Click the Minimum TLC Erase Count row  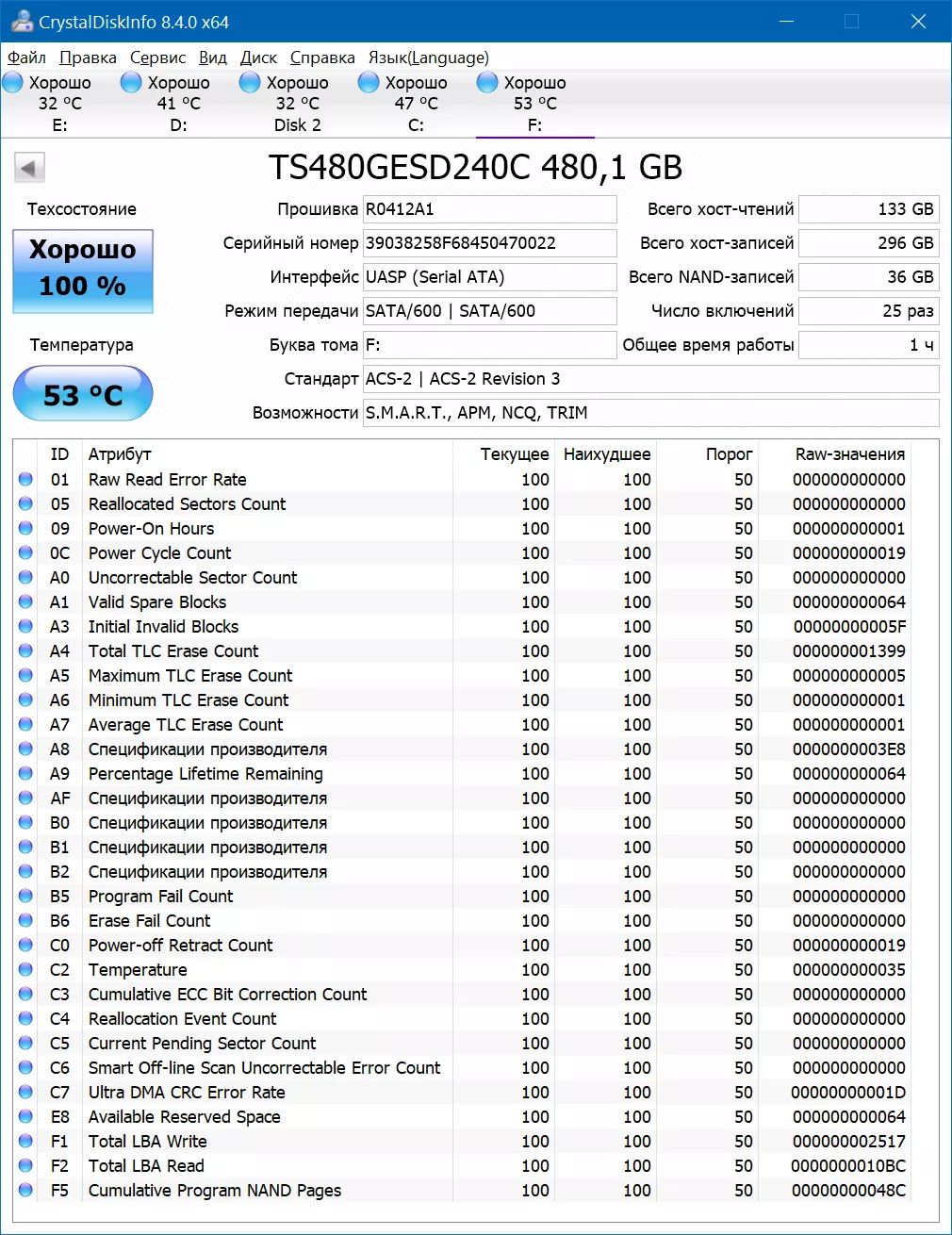click(463, 700)
